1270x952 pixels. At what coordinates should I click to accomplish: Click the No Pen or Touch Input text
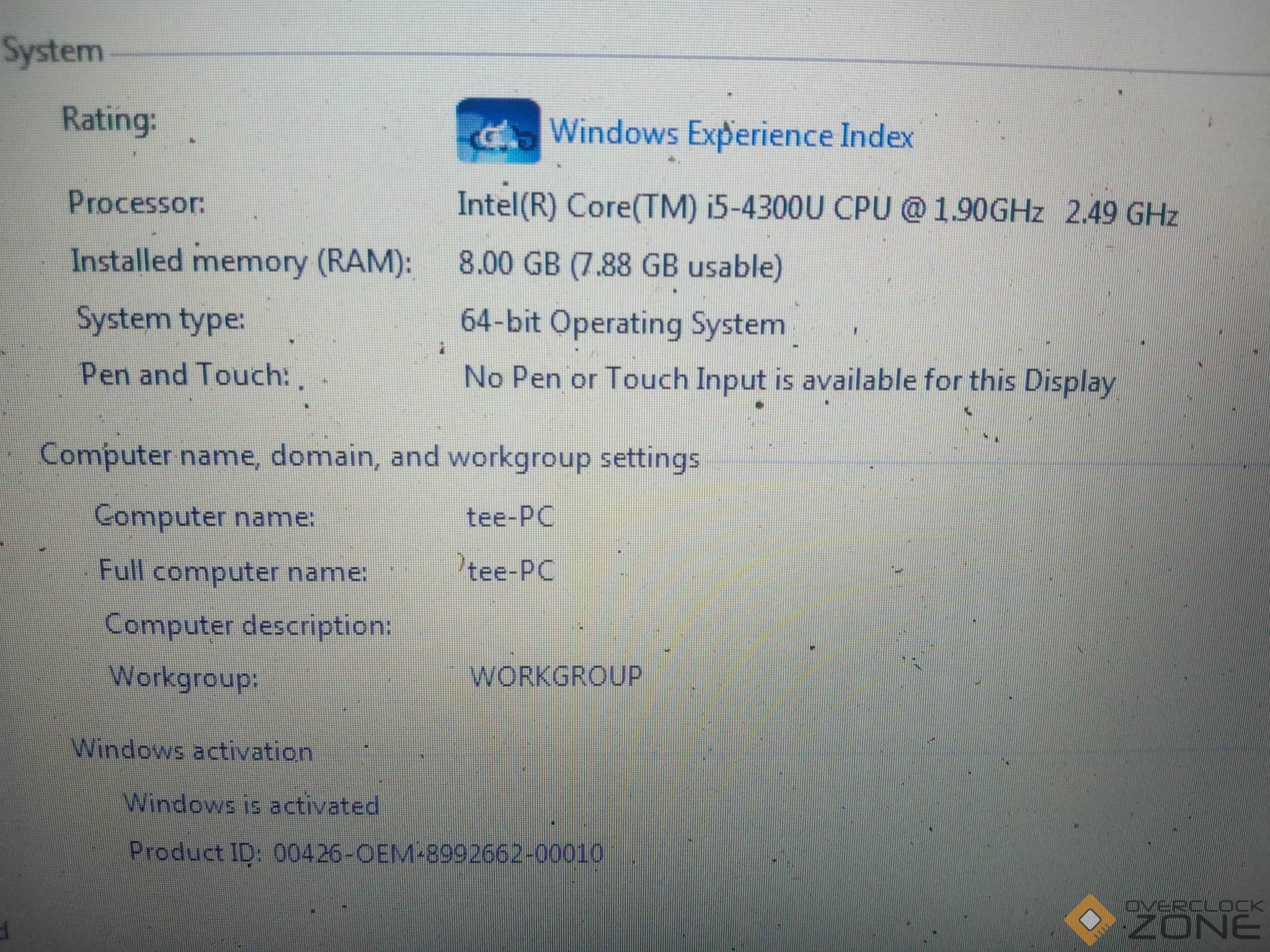789,379
